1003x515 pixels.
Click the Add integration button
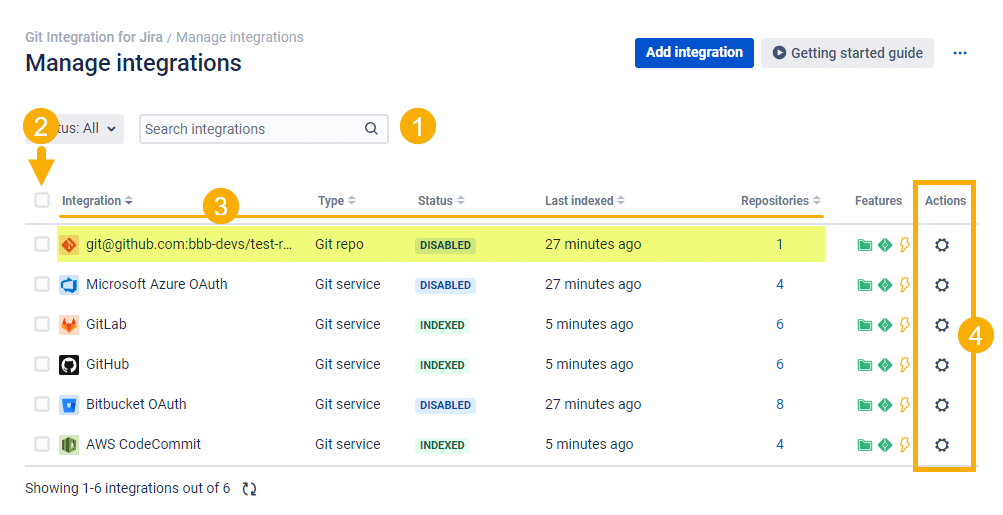tap(694, 53)
